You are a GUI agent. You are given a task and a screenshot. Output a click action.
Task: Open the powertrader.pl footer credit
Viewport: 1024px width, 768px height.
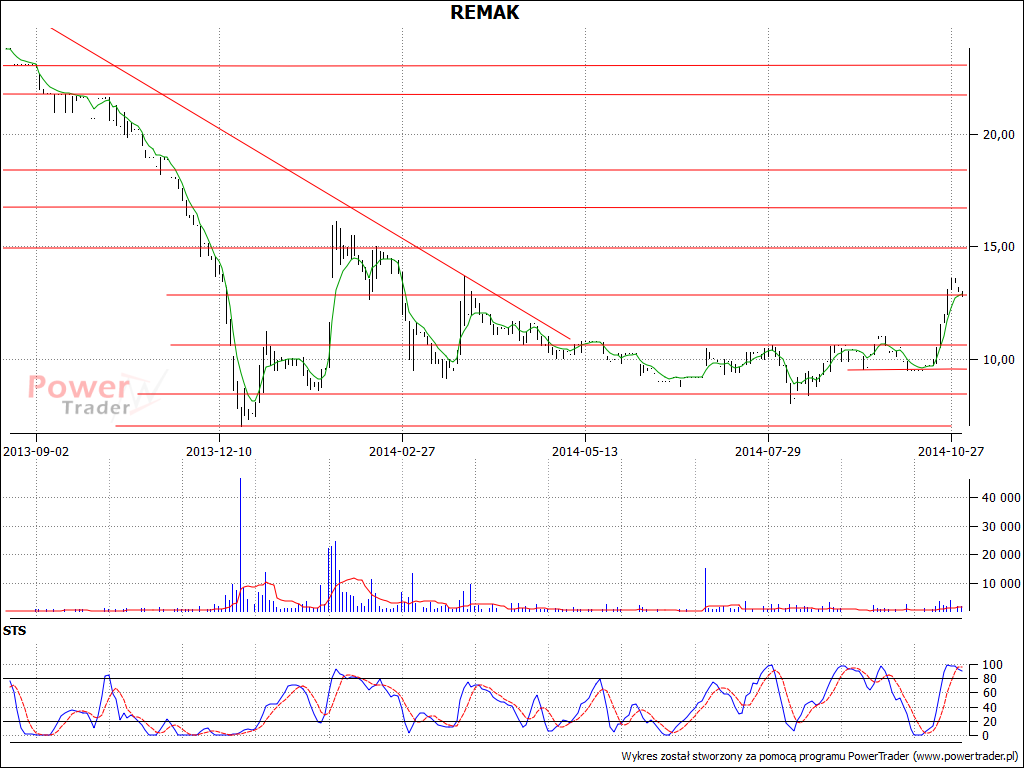(820, 756)
